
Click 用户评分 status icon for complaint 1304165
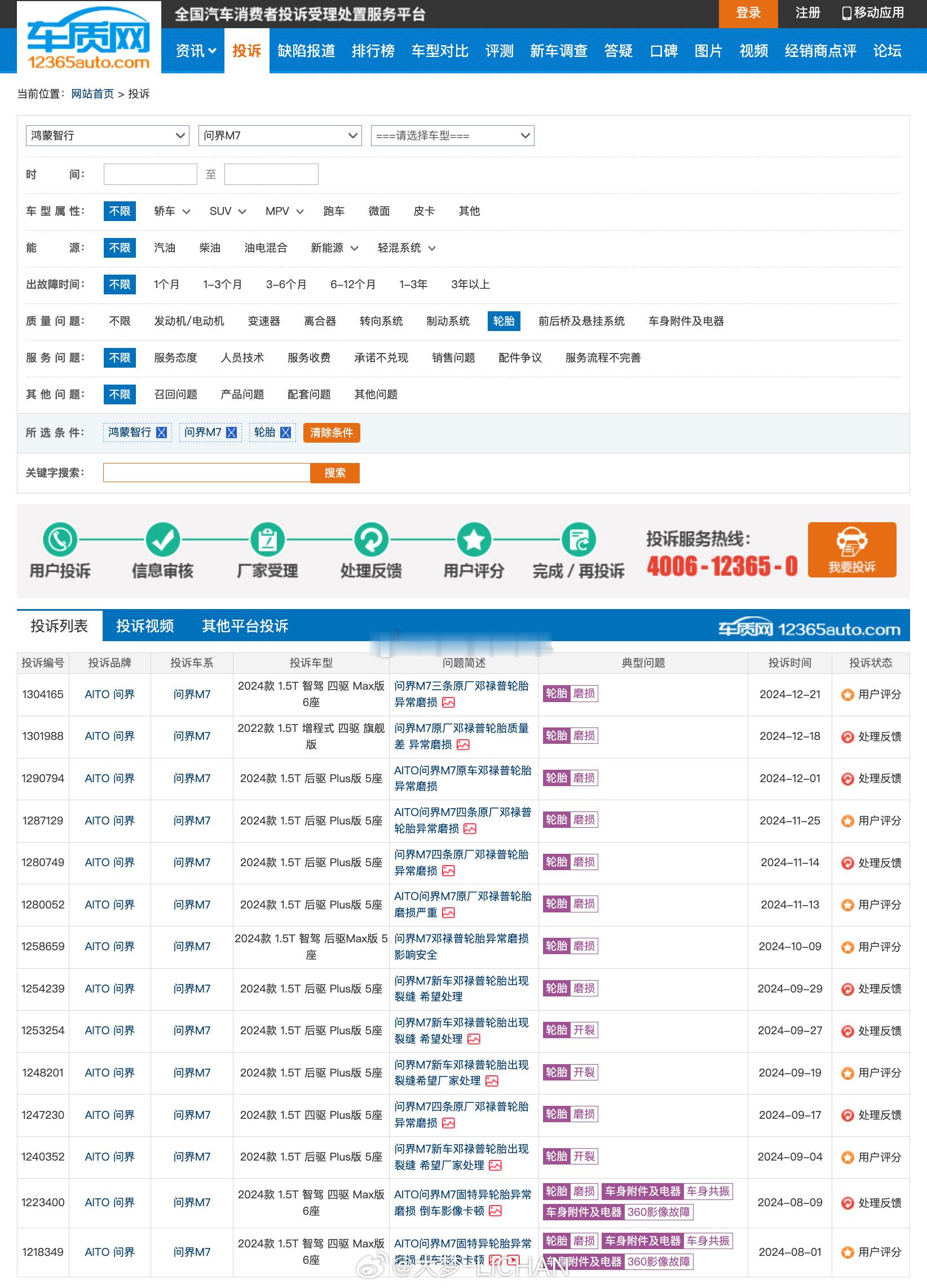847,695
